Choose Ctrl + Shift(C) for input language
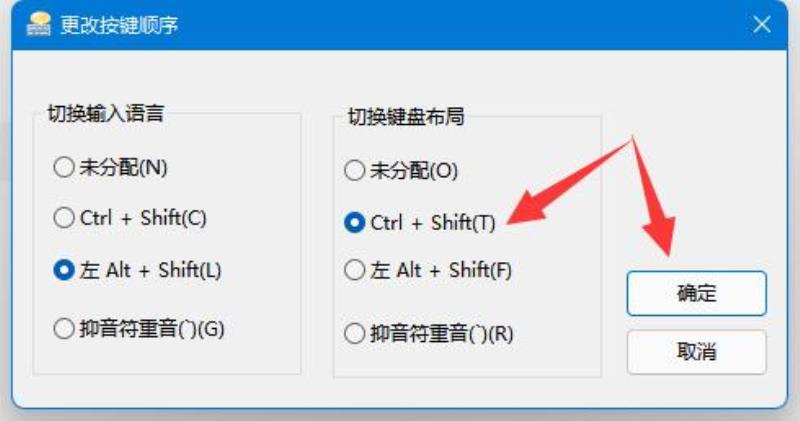 130,218
